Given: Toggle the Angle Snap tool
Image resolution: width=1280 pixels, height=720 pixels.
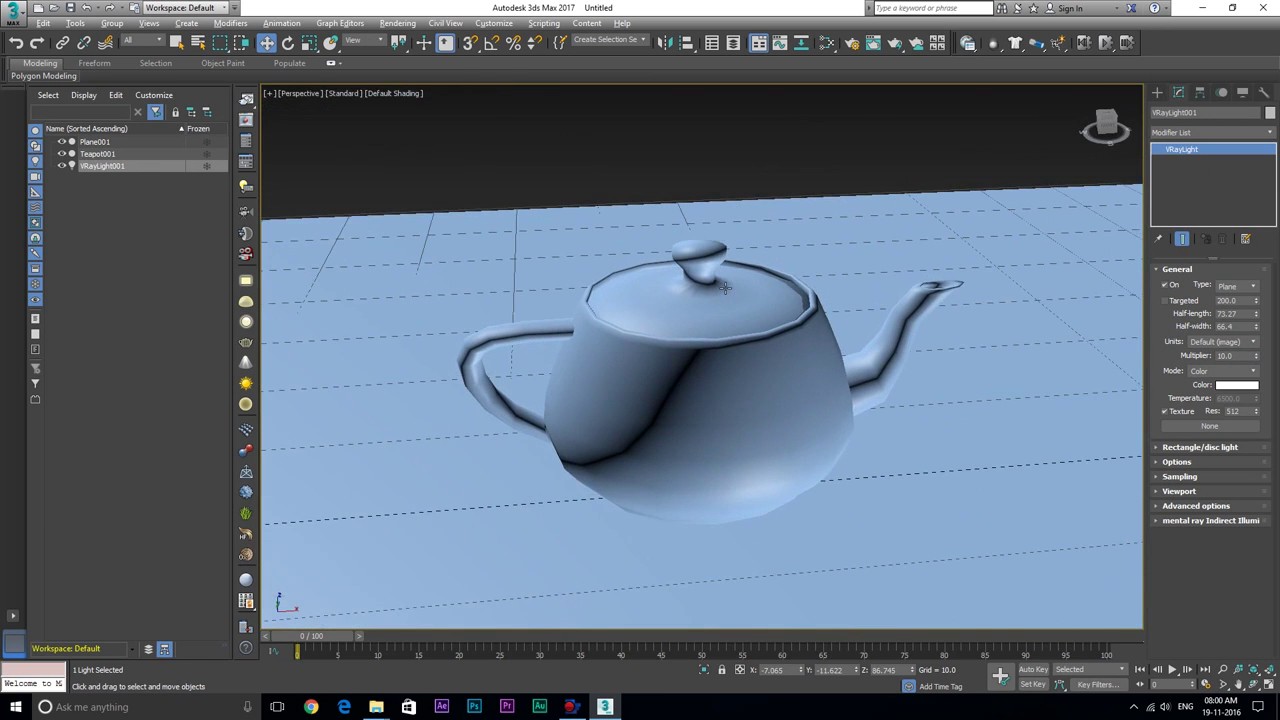Looking at the screenshot, I should click(x=491, y=43).
